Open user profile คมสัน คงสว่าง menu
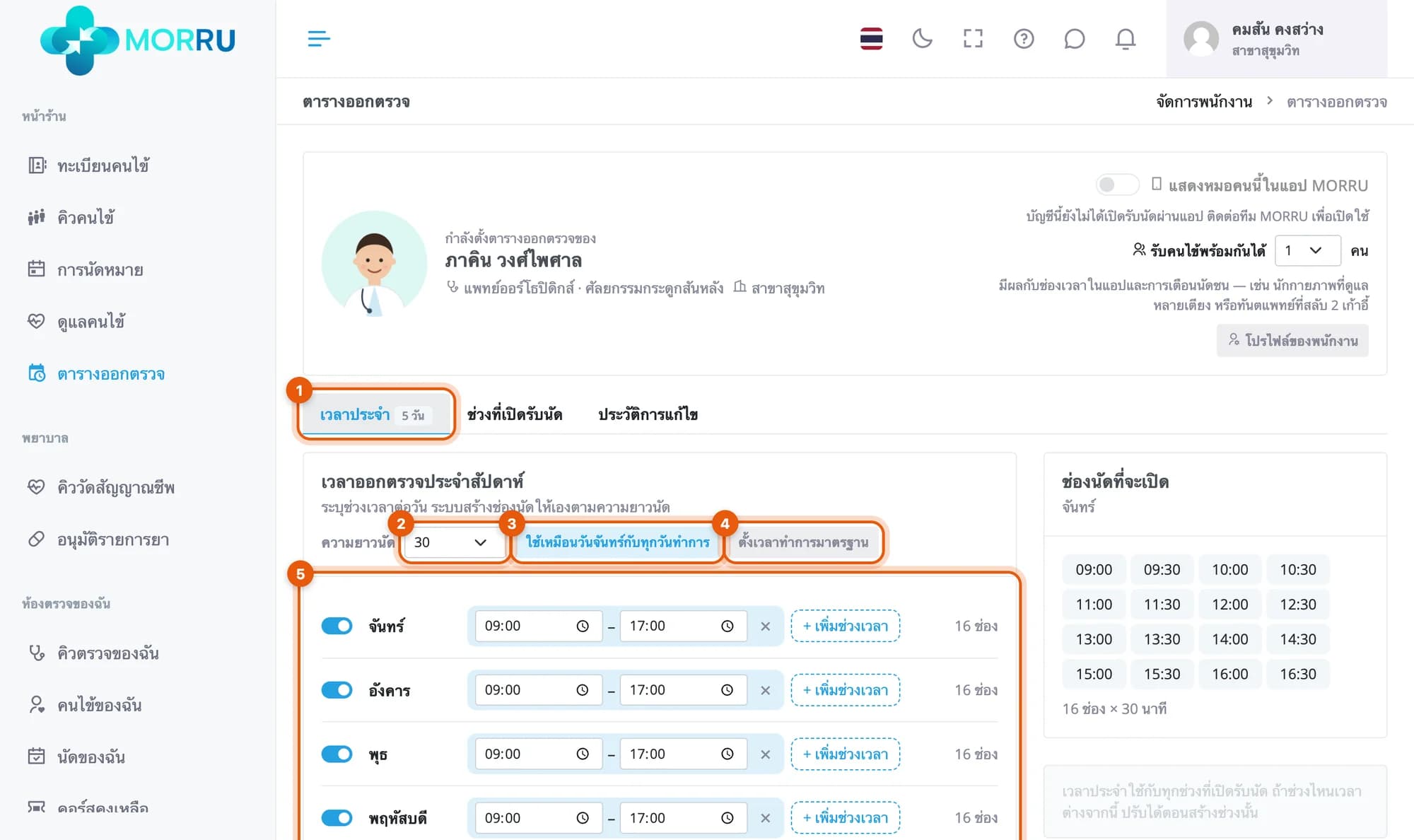This screenshot has height=840, width=1414. pos(1276,39)
